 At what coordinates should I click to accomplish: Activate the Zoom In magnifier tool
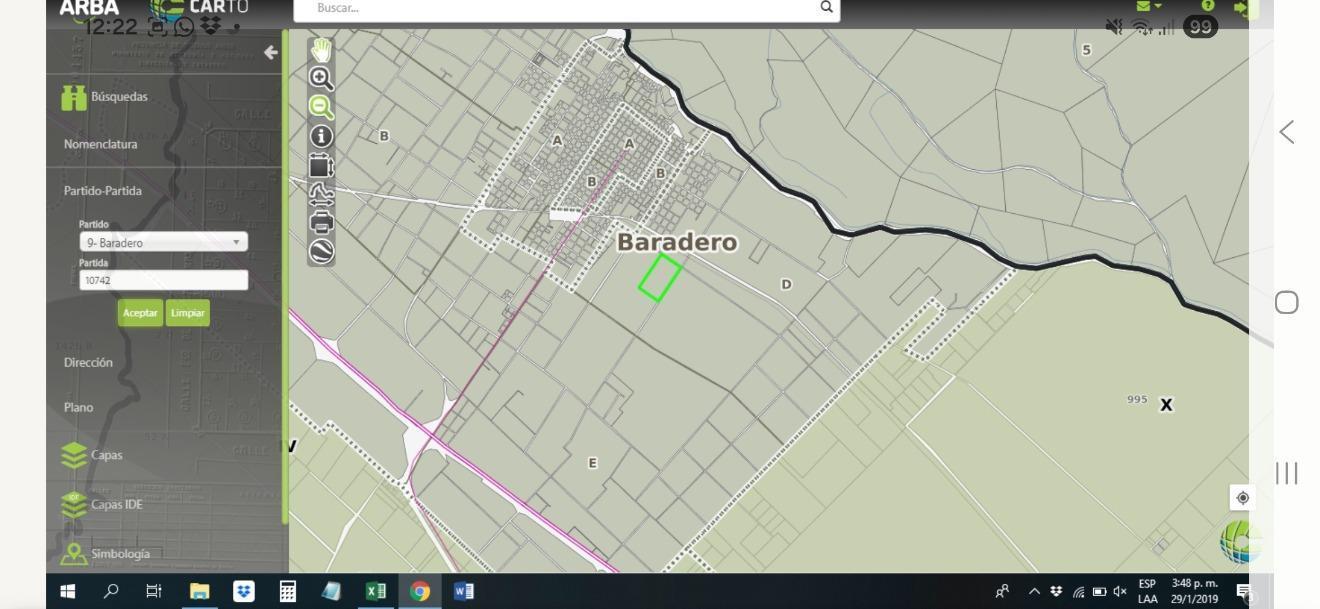point(321,79)
